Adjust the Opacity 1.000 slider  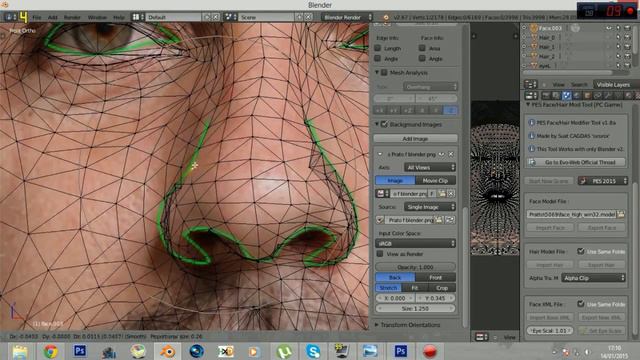tap(415, 267)
